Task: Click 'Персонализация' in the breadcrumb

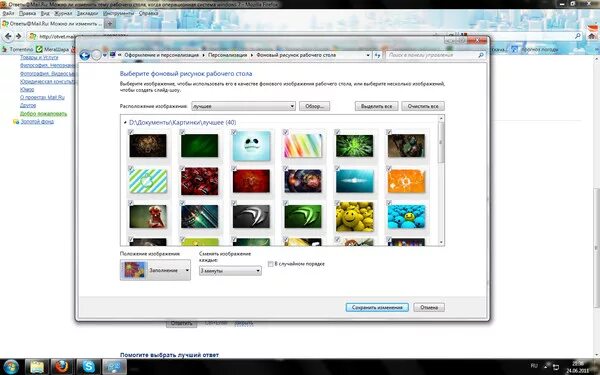Action: [227, 55]
